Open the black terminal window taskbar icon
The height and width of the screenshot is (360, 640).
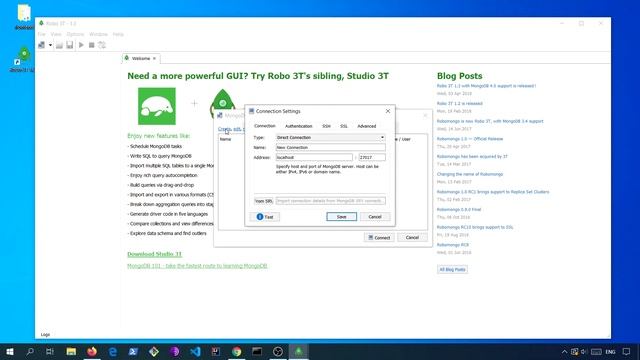(257, 351)
